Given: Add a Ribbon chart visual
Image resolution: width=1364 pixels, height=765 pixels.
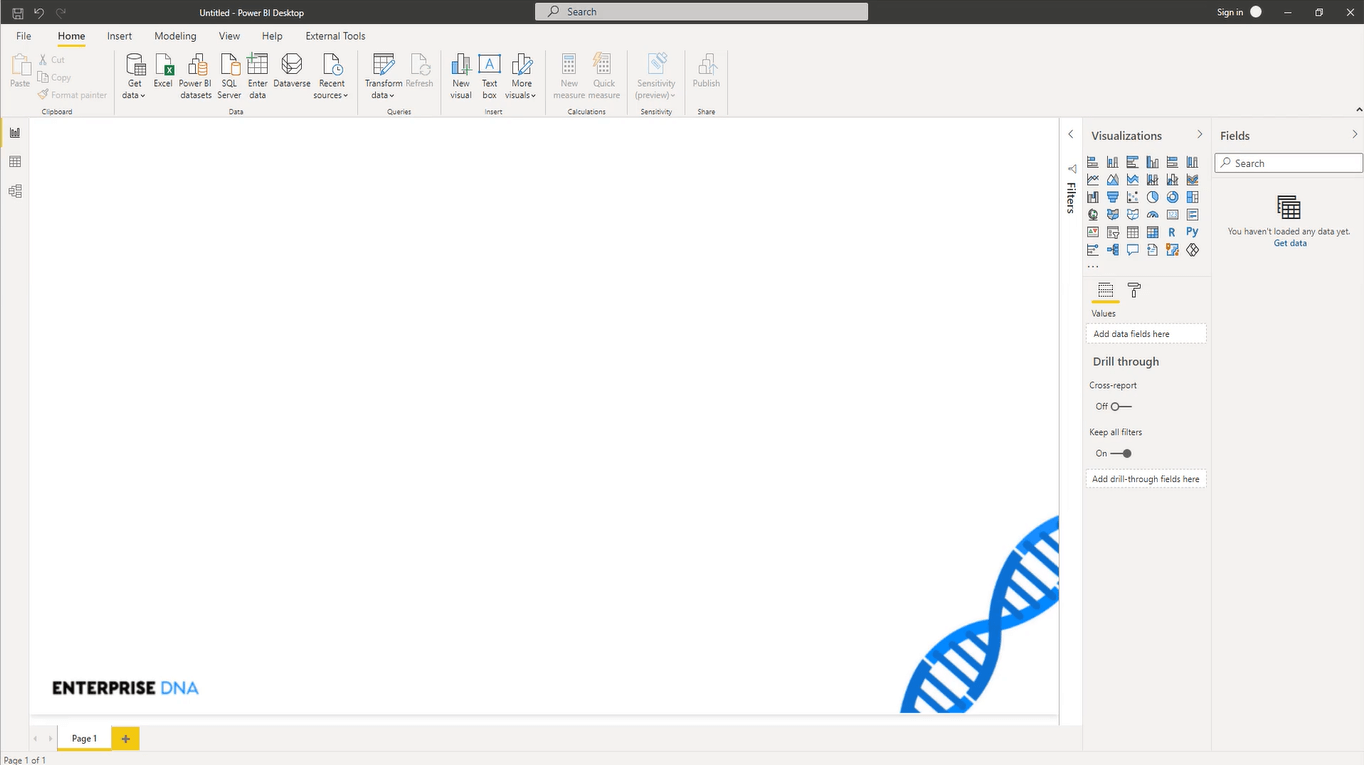Looking at the screenshot, I should (x=1192, y=180).
